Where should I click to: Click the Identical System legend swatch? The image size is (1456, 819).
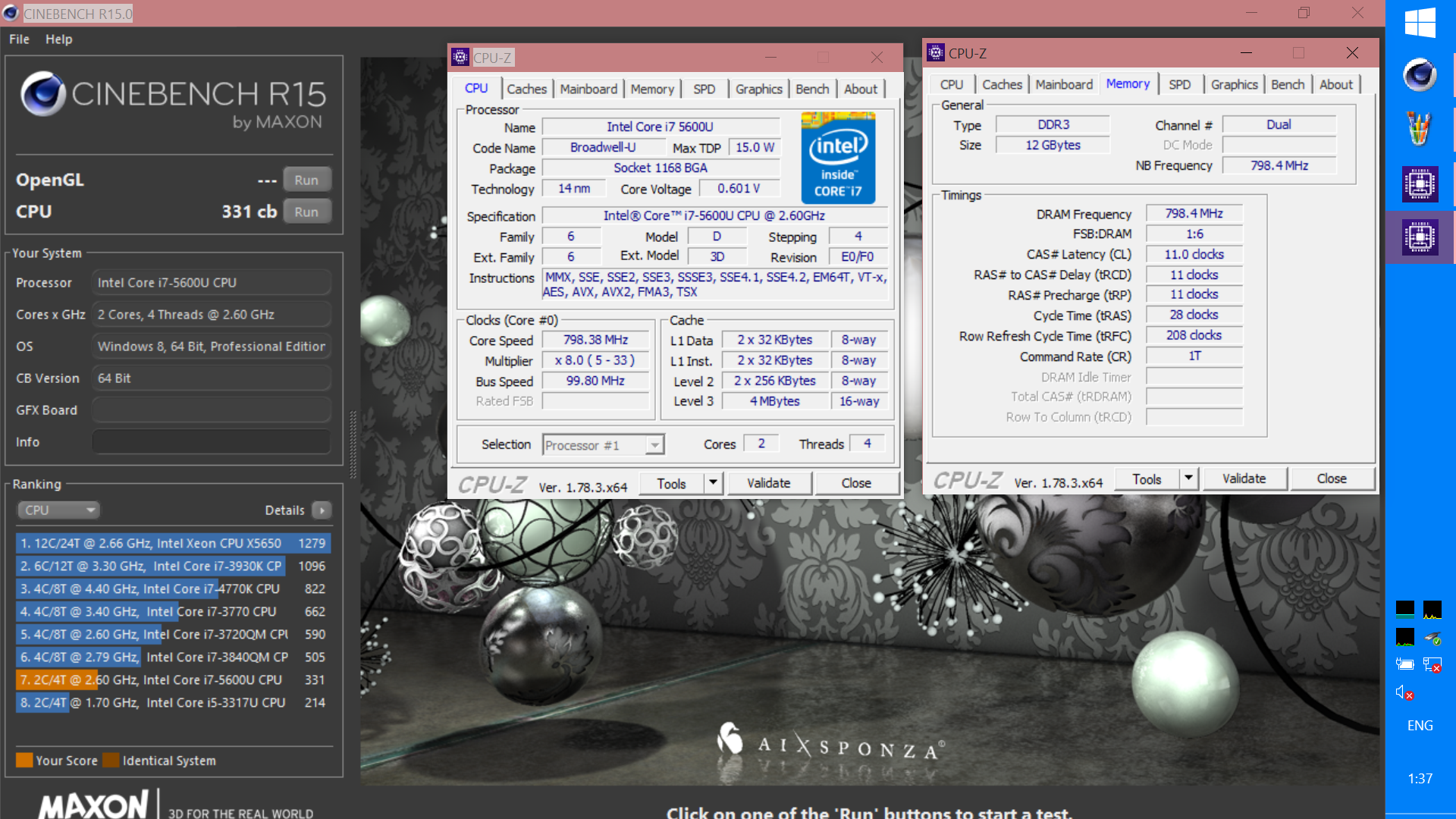(x=111, y=760)
